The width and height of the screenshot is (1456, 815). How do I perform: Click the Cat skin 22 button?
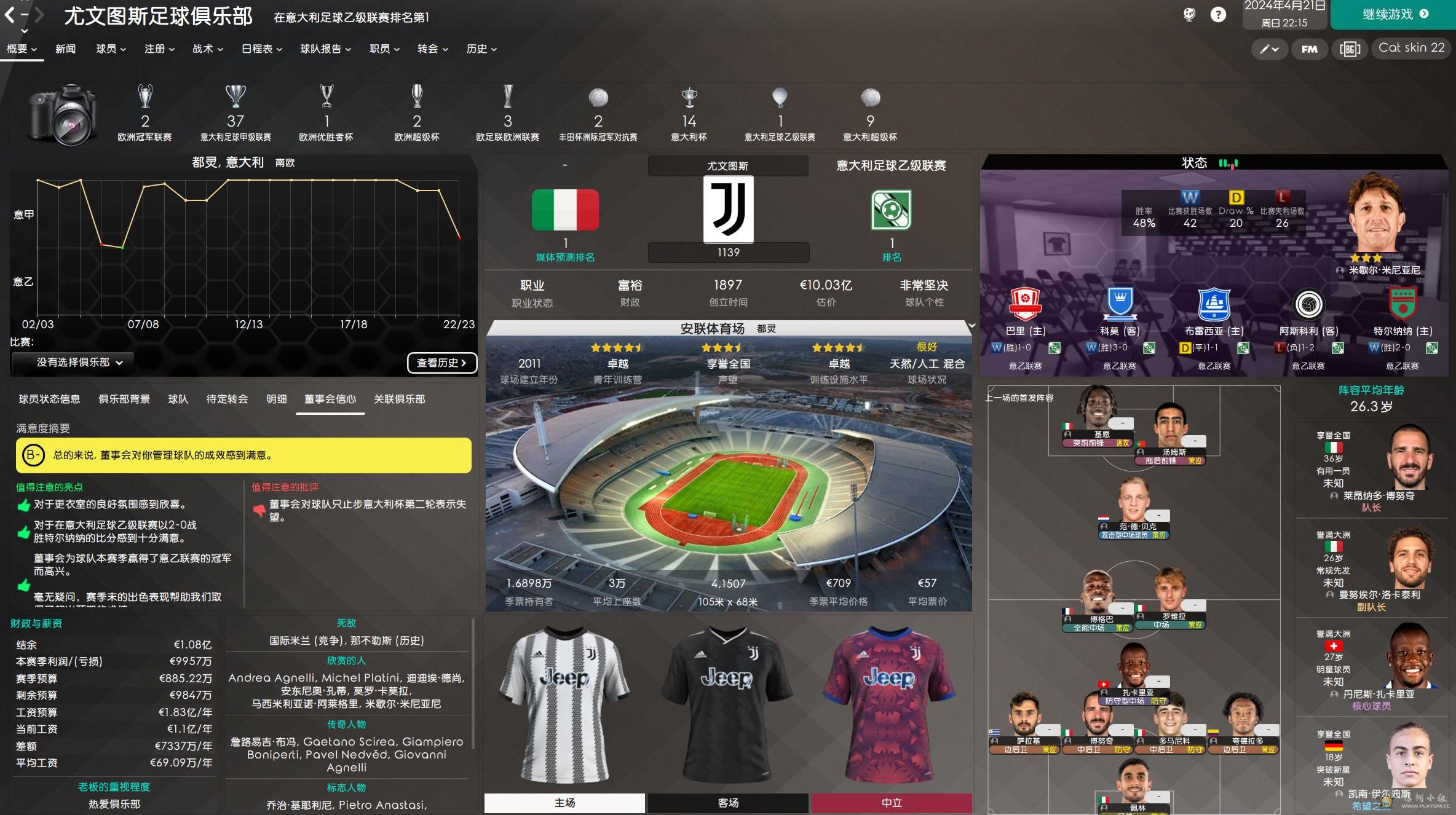(x=1411, y=48)
